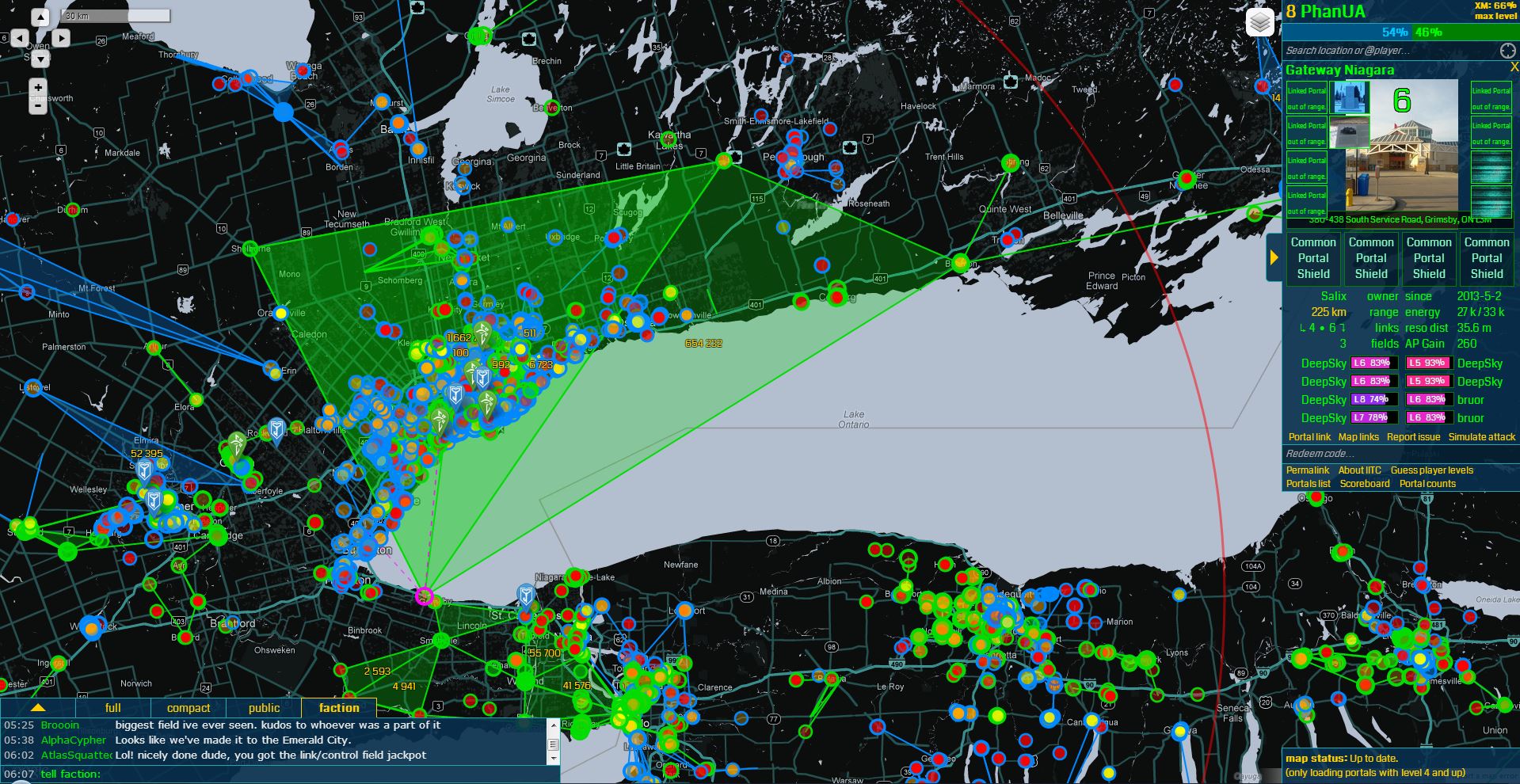Image resolution: width=1520 pixels, height=784 pixels.
Task: Click the current location crosshair icon
Action: (1507, 51)
